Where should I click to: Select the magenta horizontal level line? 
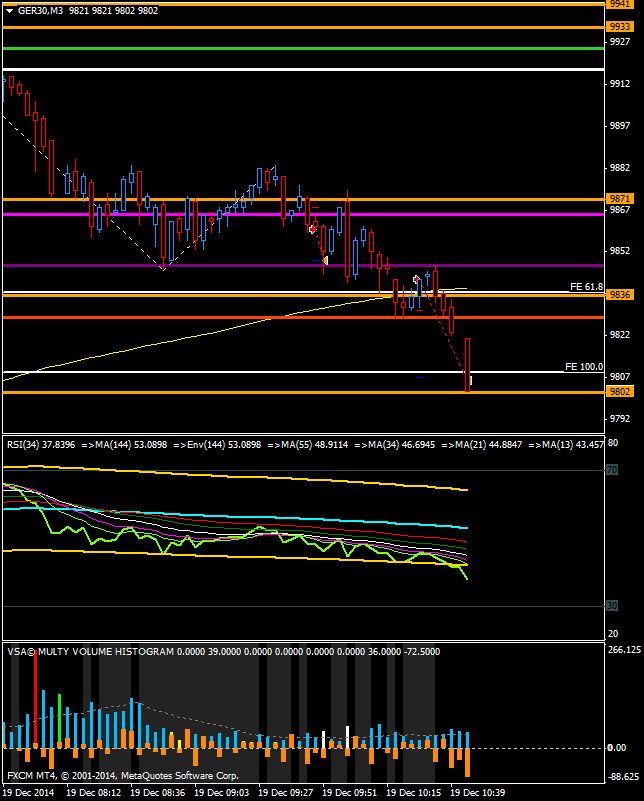300,214
